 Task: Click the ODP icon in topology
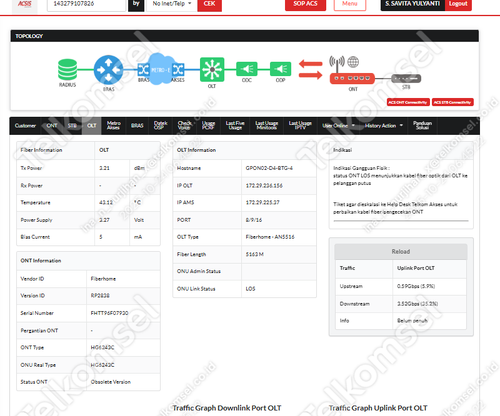point(280,69)
